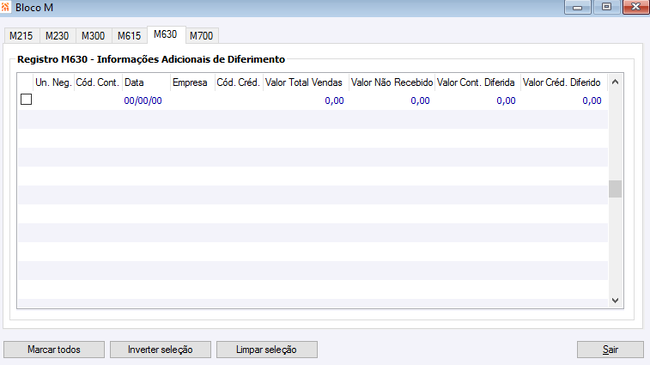This screenshot has height=365, width=650.
Task: Open the M700 tab
Action: coord(201,36)
